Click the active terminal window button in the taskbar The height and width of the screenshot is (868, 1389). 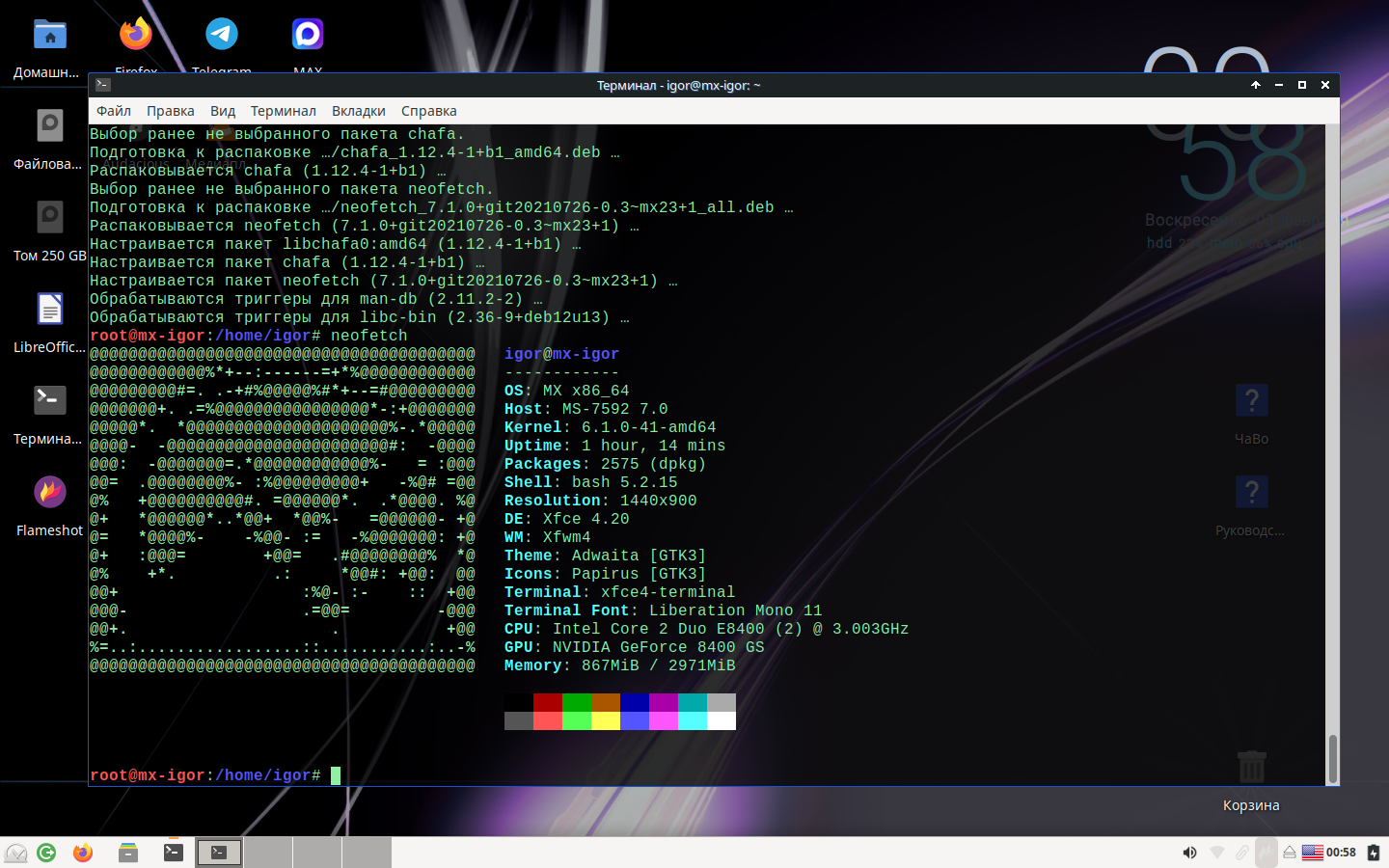[x=219, y=853]
